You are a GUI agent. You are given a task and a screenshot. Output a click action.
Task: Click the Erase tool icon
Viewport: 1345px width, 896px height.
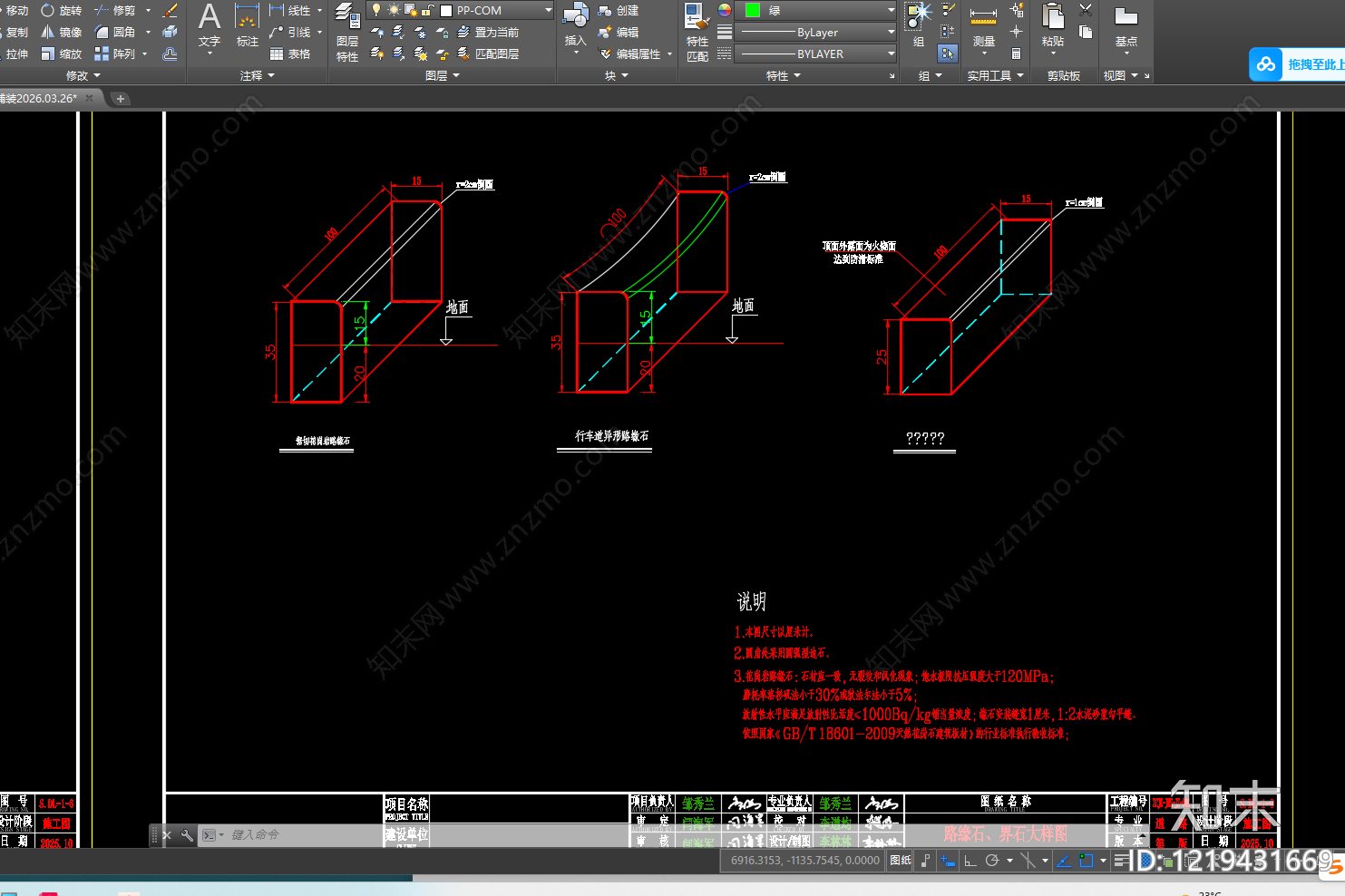170,11
